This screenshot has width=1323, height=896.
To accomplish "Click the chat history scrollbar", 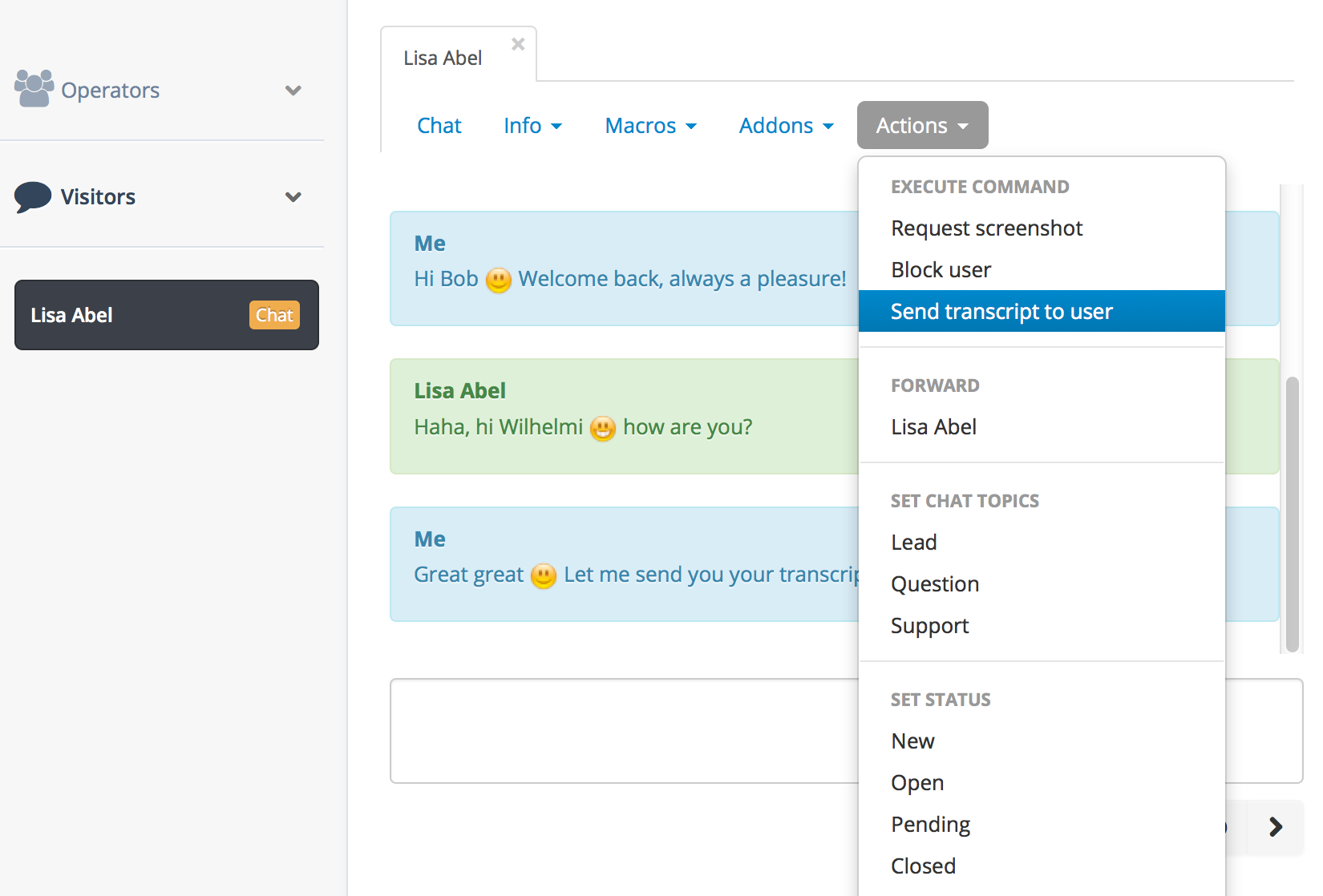I will (x=1292, y=514).
